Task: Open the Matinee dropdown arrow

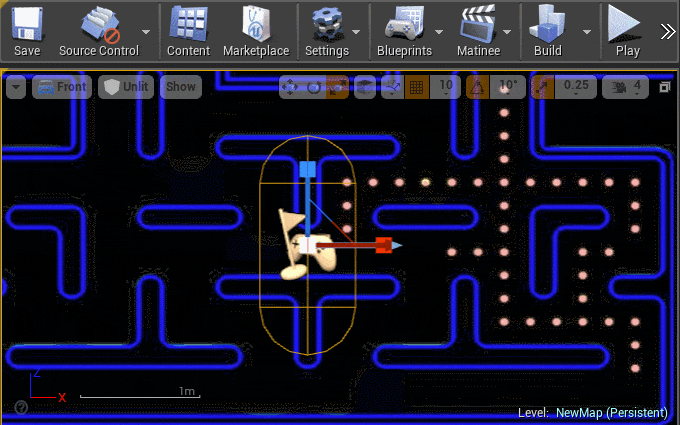Action: 507,32
